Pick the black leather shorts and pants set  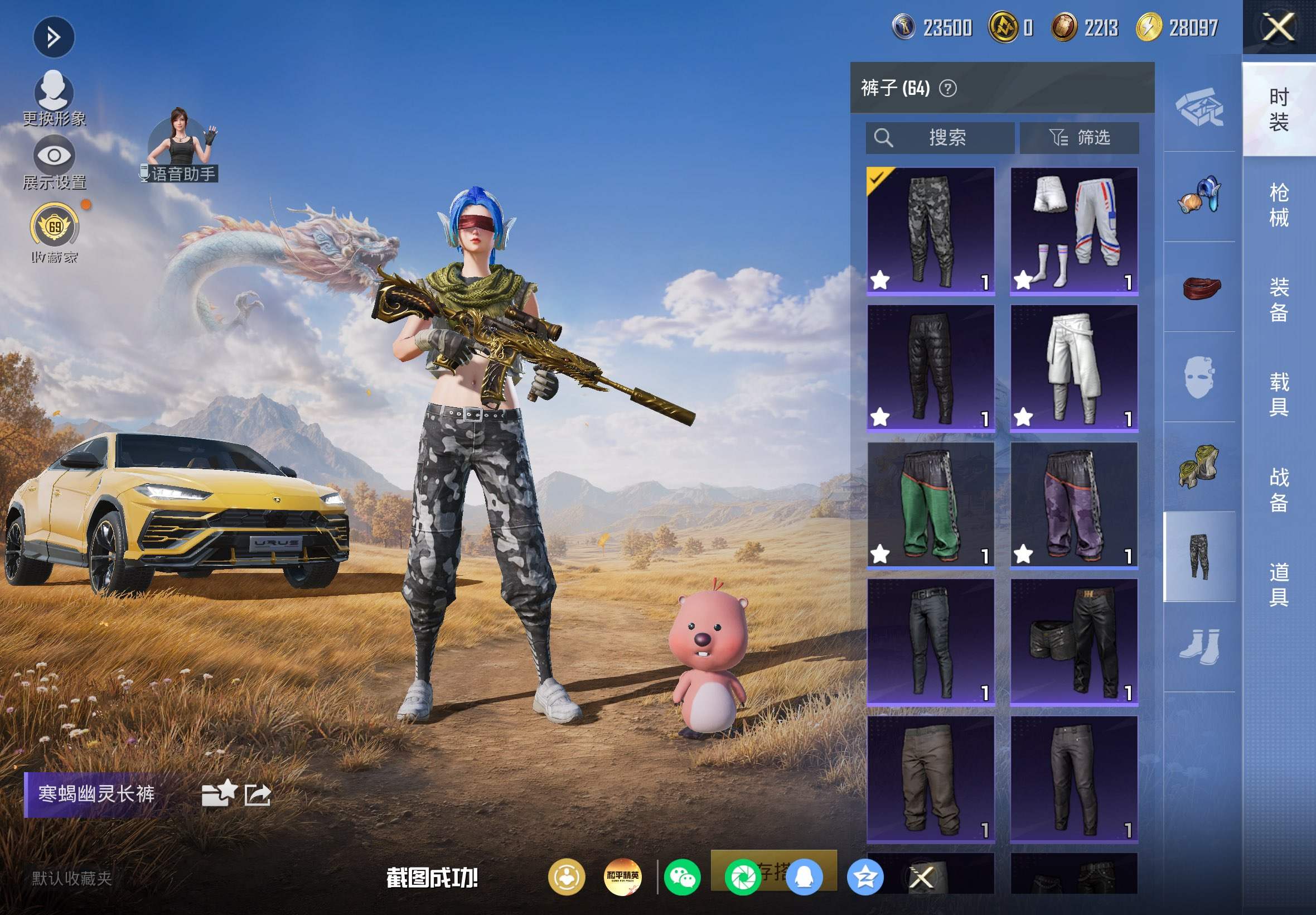click(1073, 642)
